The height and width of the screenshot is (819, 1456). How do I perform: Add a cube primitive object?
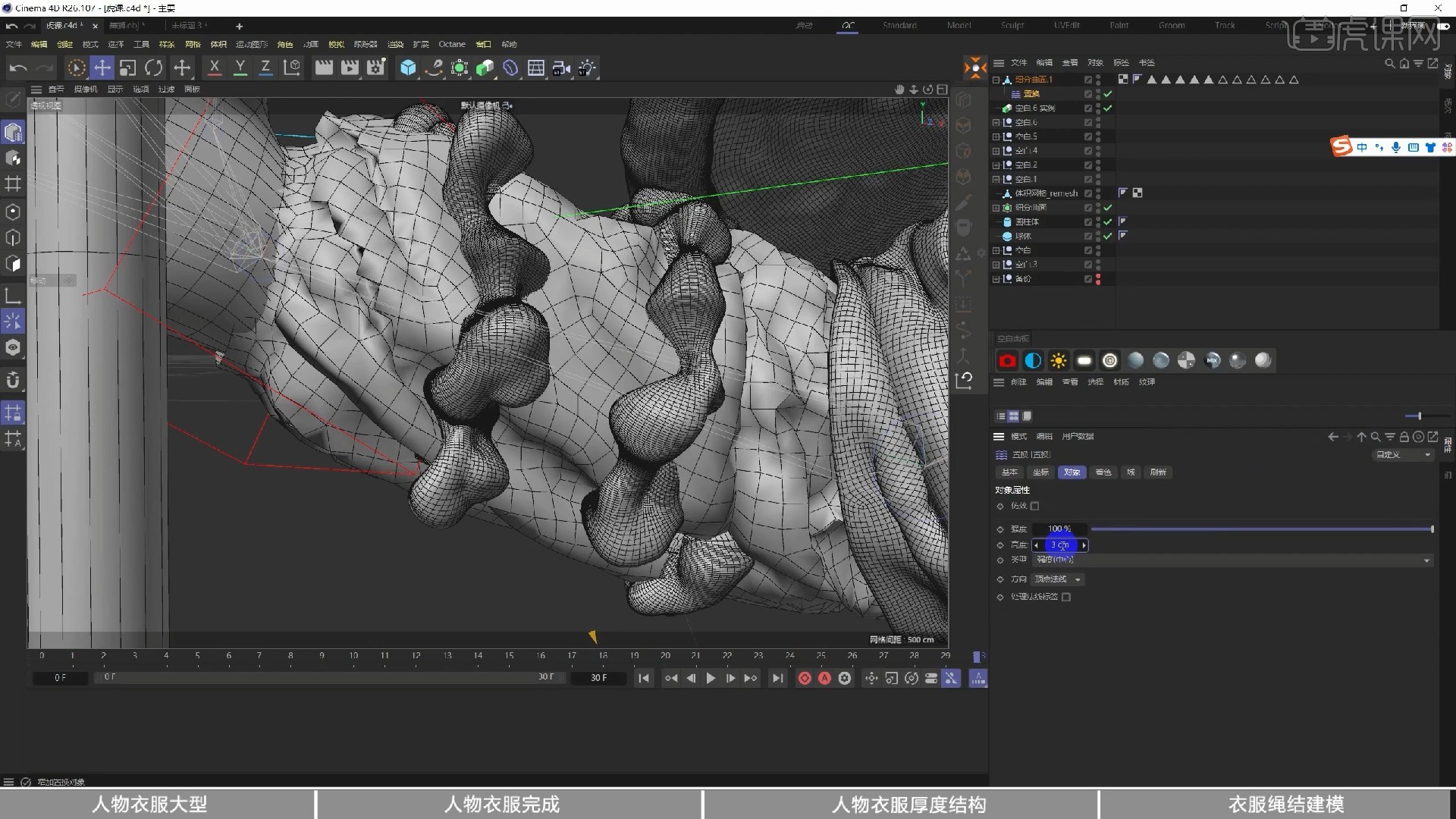(x=408, y=68)
